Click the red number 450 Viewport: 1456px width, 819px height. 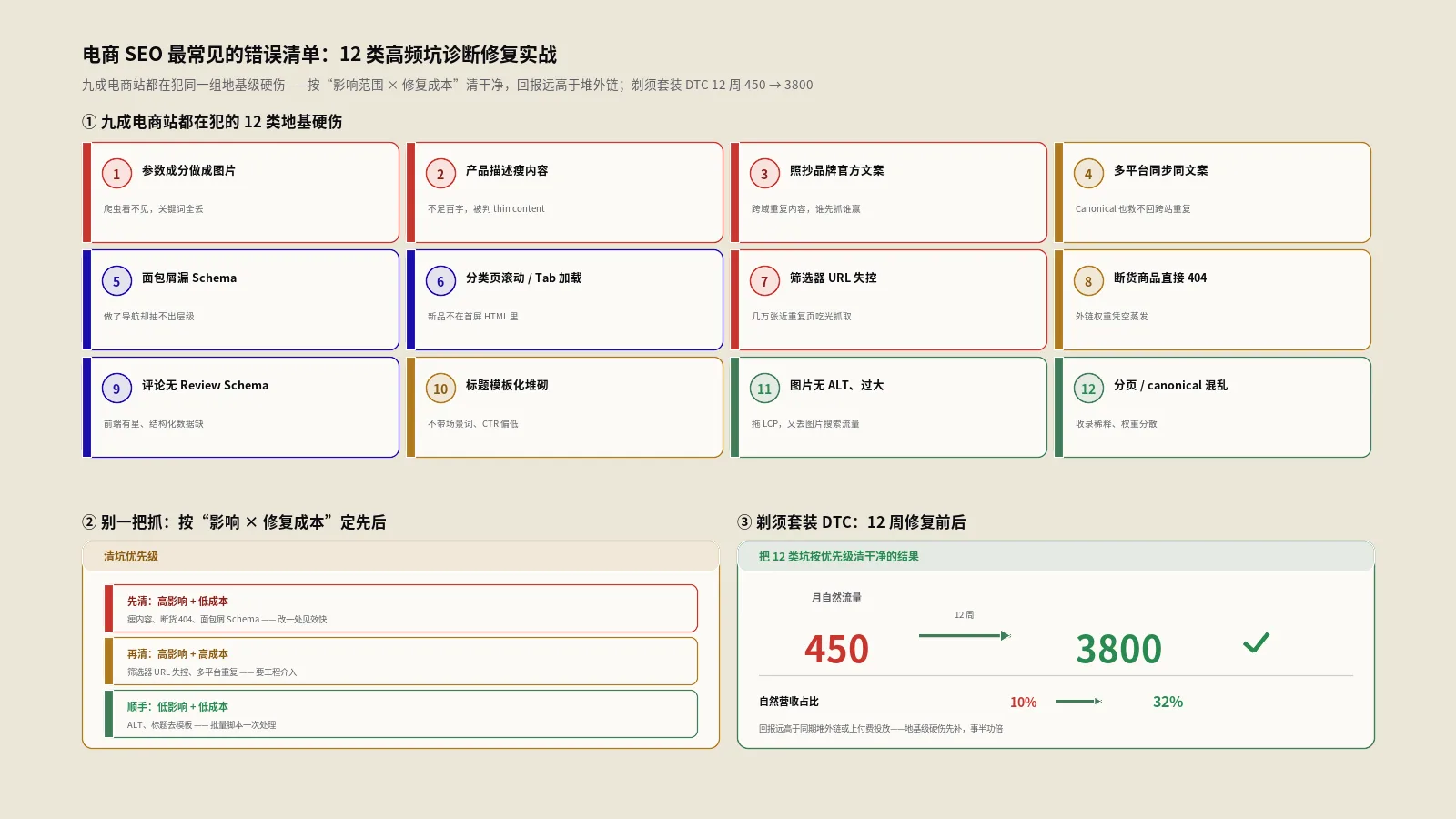(x=836, y=649)
